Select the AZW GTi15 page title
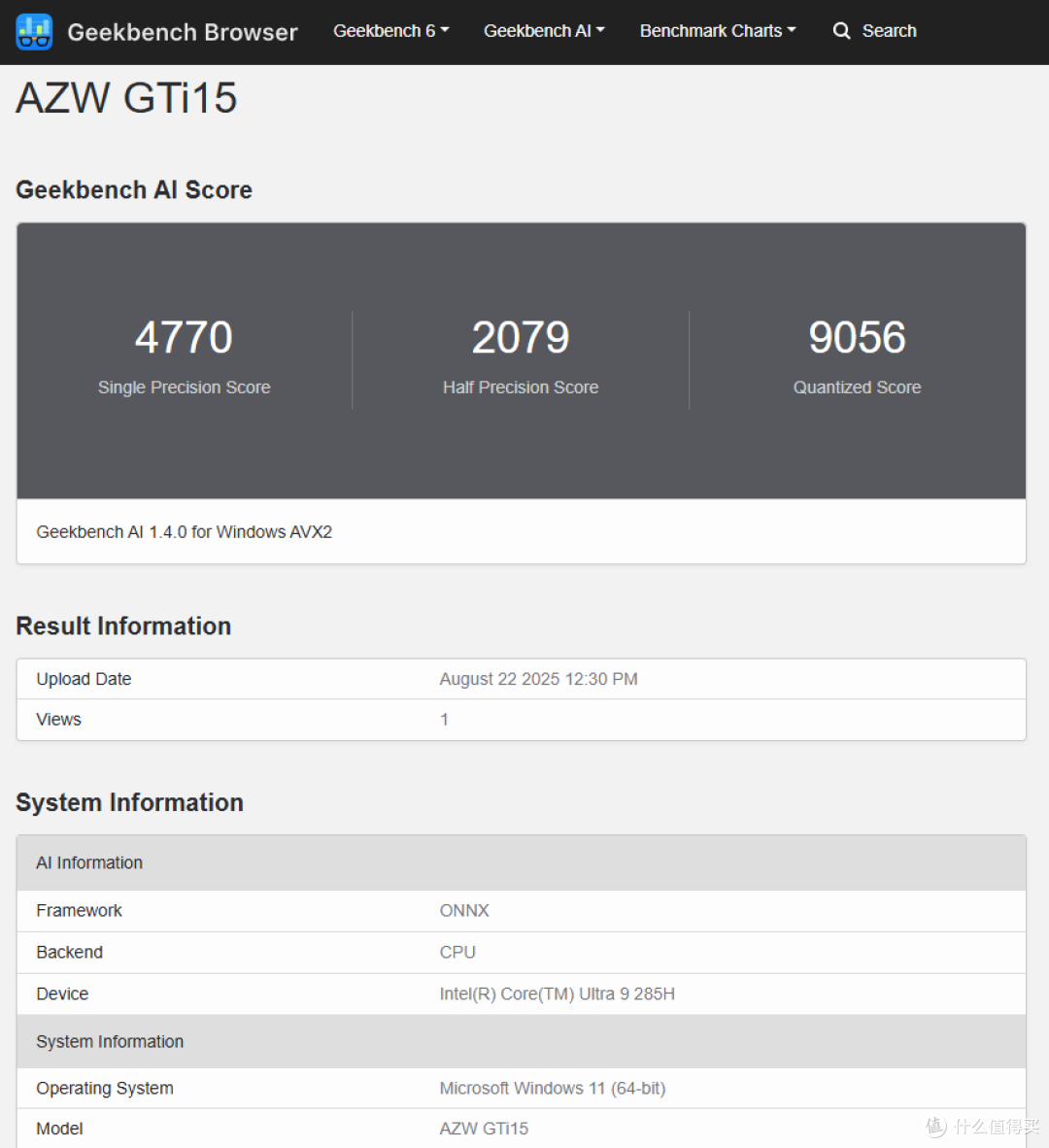Image resolution: width=1049 pixels, height=1148 pixels. coord(126,97)
